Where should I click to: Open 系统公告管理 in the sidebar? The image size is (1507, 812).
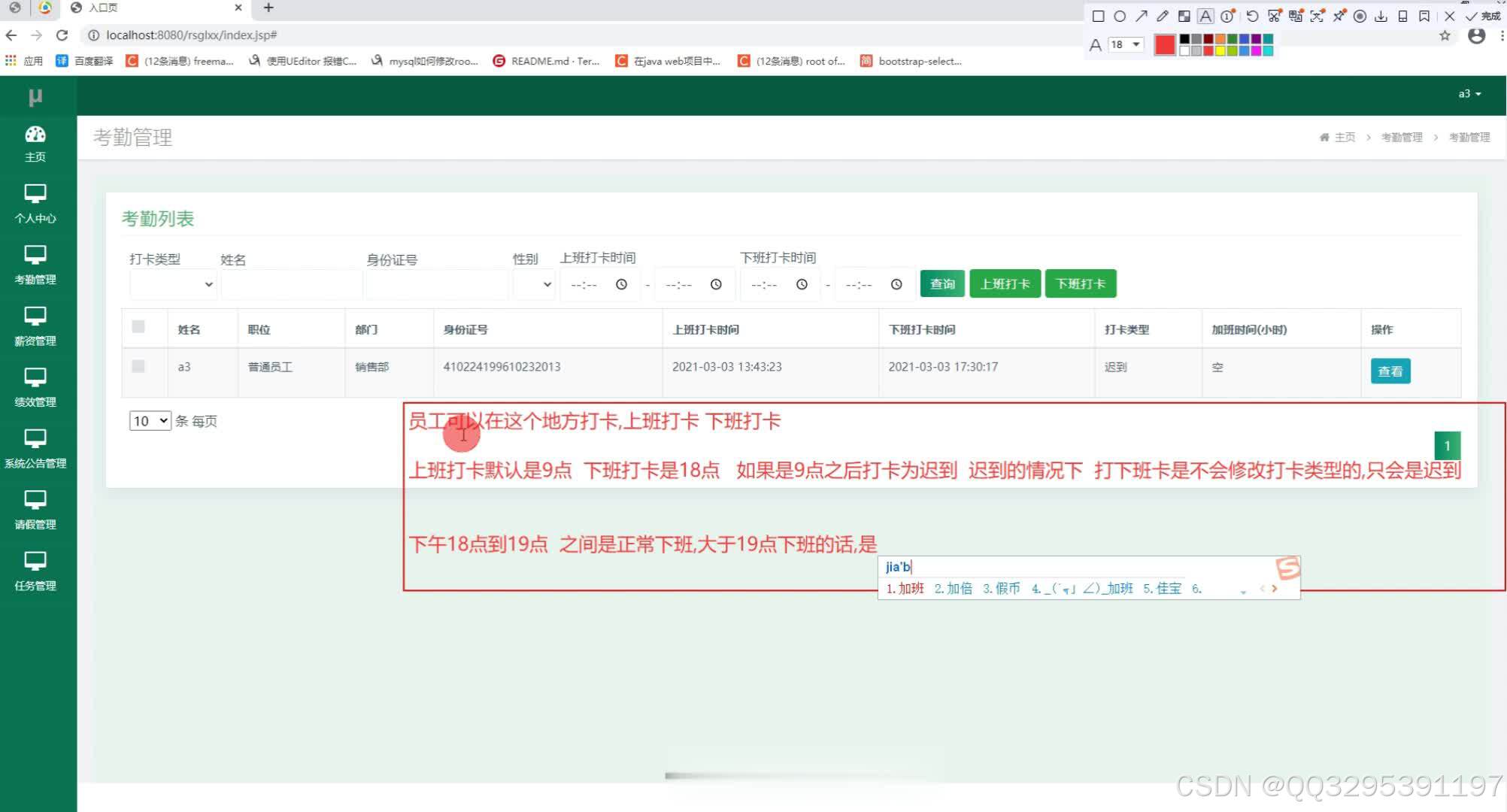(35, 450)
